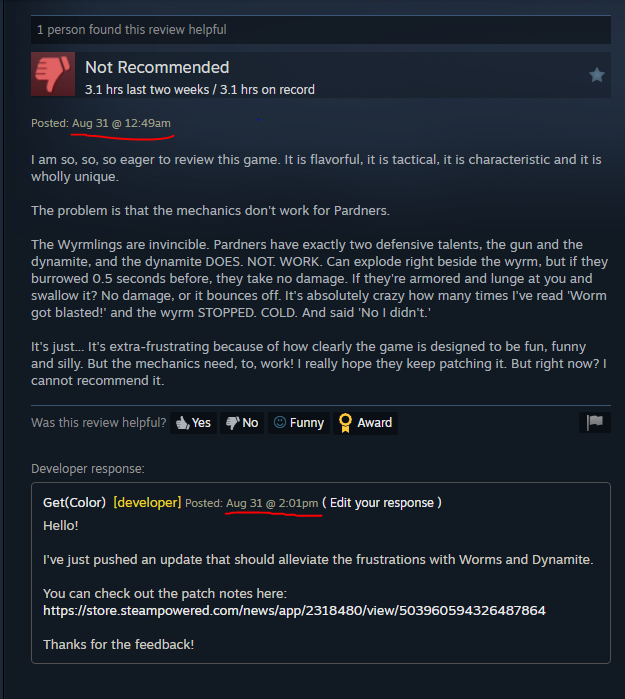Click the response's Aug 31 @ 2:01pm date

272,503
